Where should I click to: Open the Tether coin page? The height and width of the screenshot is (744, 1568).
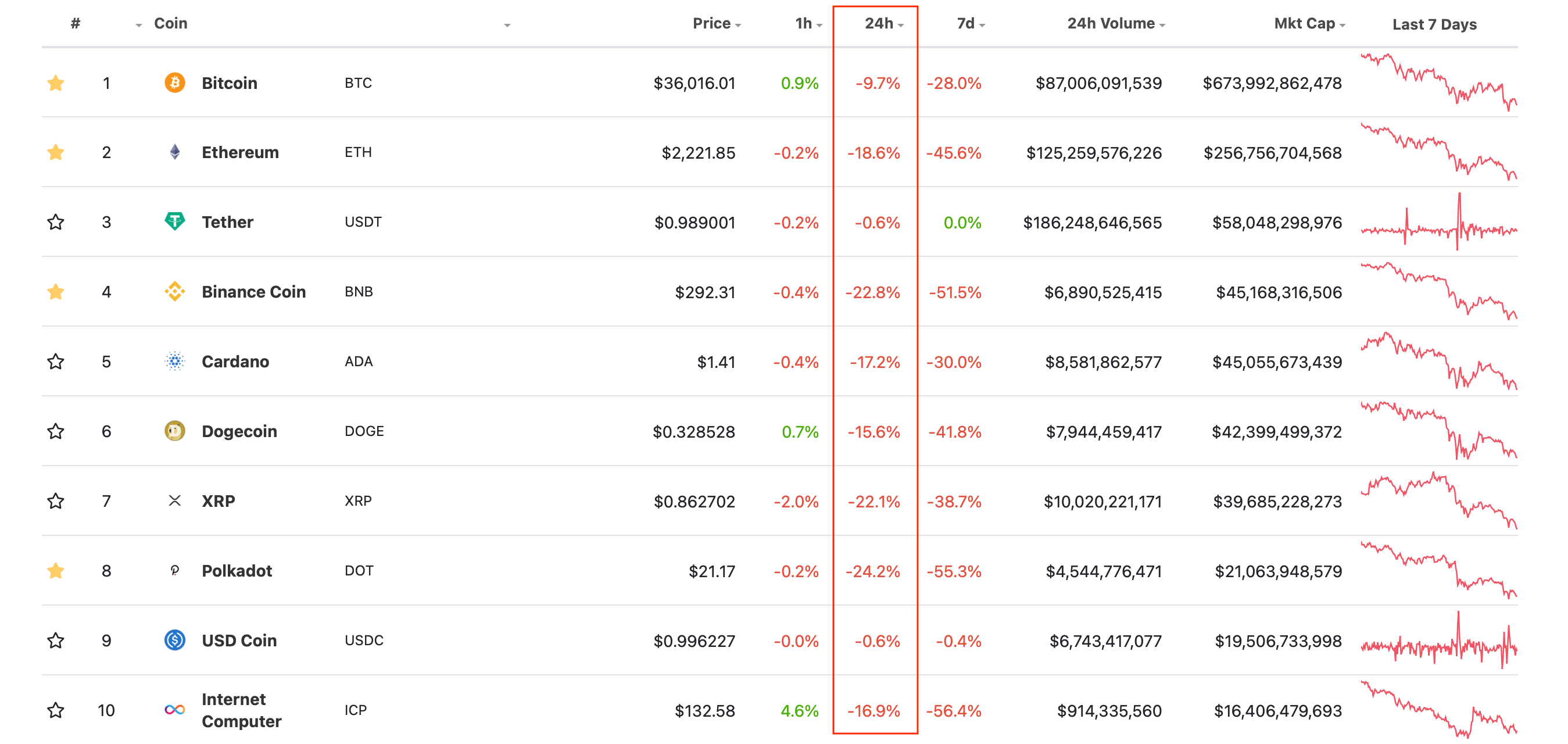(x=227, y=221)
